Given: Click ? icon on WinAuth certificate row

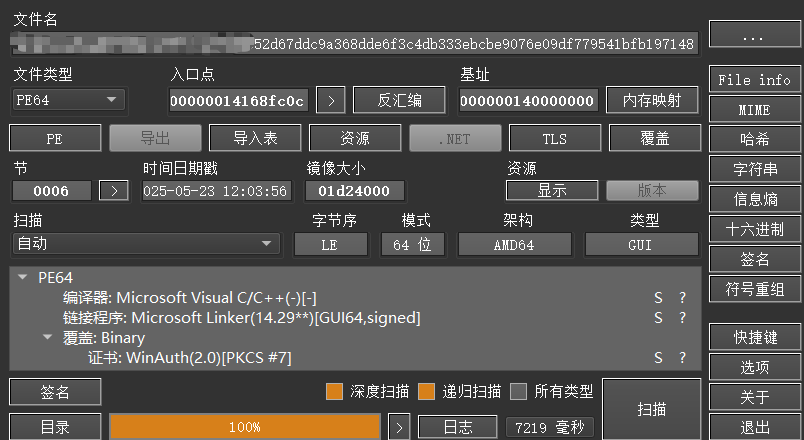Looking at the screenshot, I should coord(682,357).
